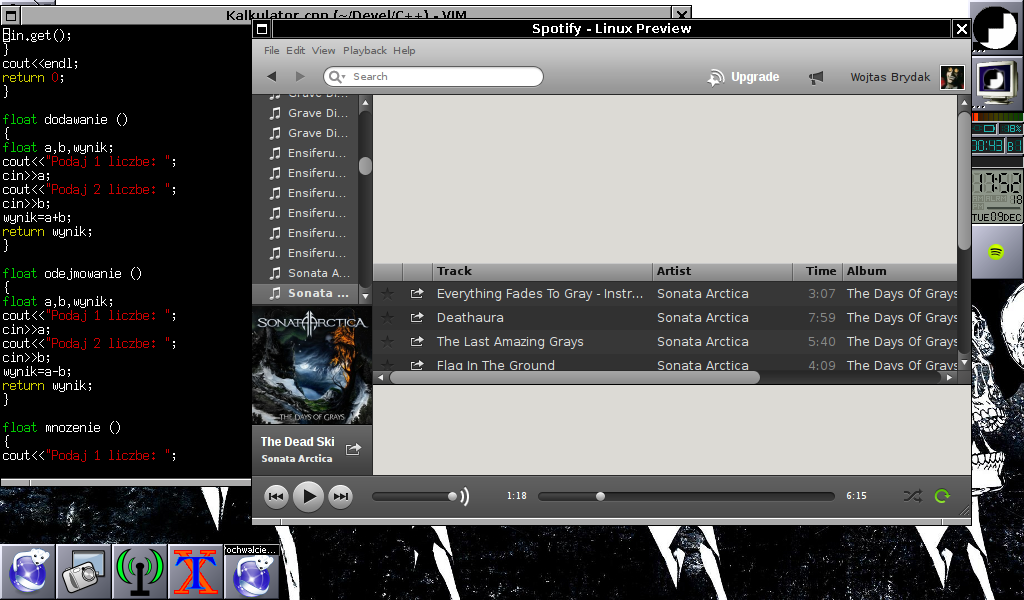The height and width of the screenshot is (600, 1024).
Task: Share the Everything Fades To Gray track
Action: pos(417,294)
